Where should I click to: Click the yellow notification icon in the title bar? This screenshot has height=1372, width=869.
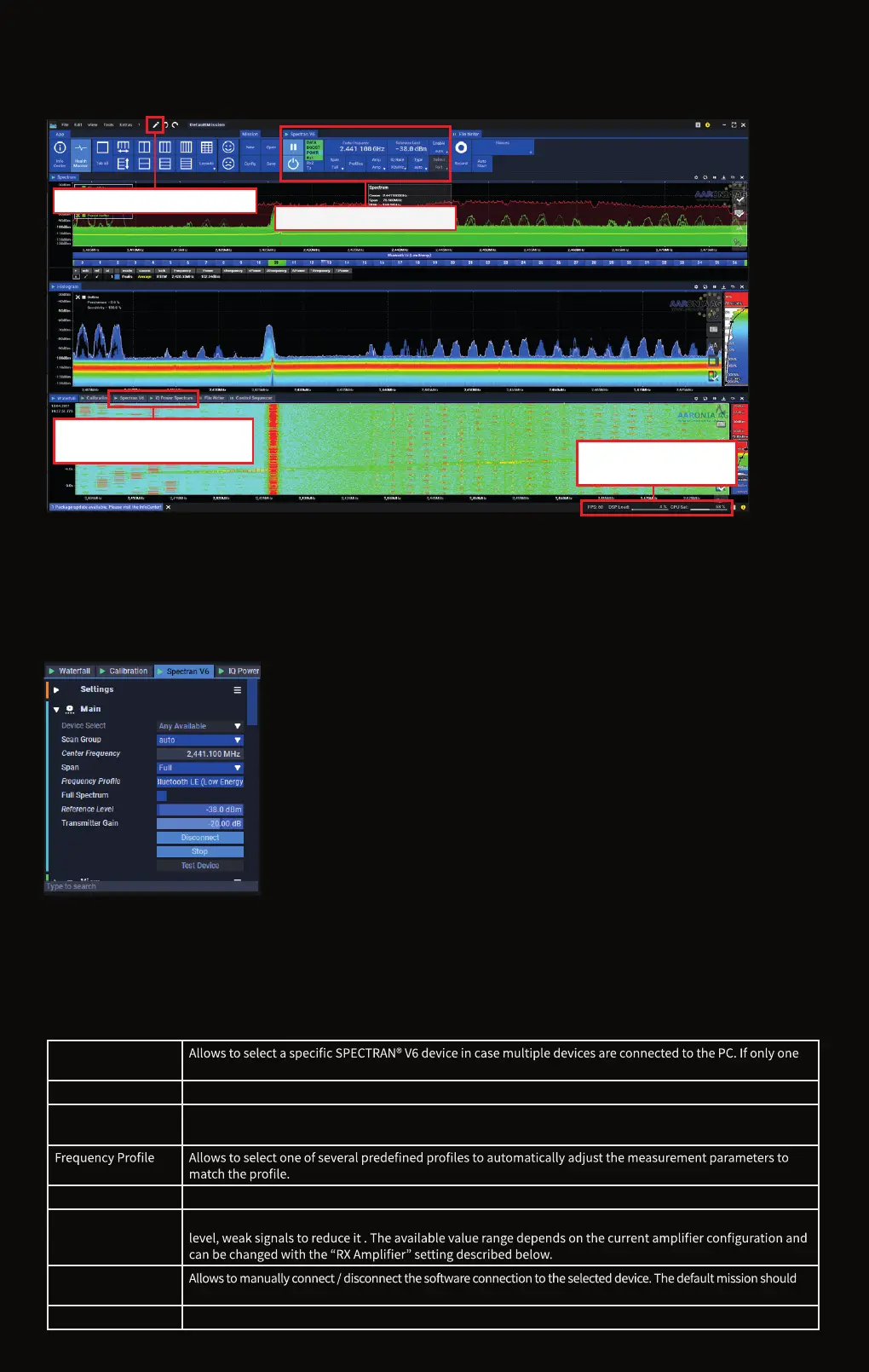click(708, 124)
